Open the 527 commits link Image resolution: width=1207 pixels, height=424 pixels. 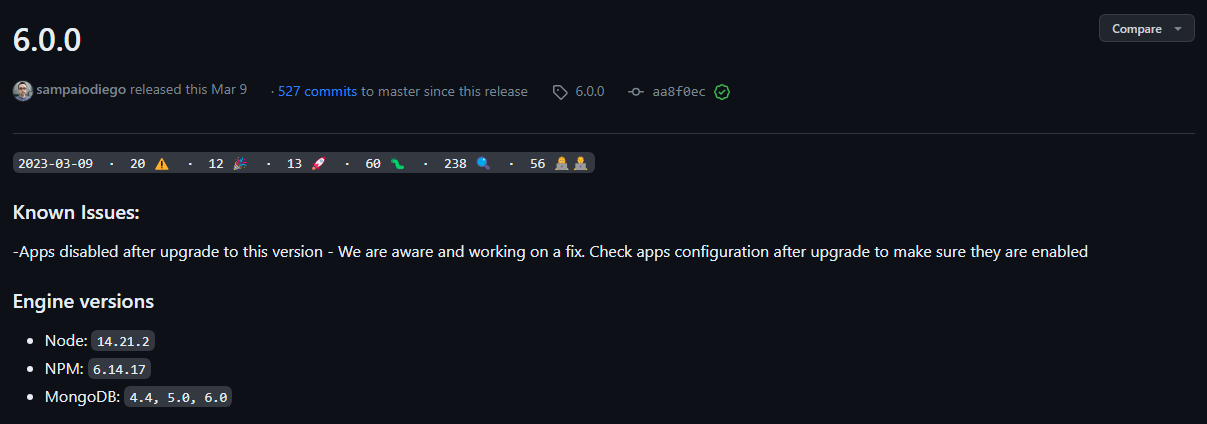coord(317,91)
